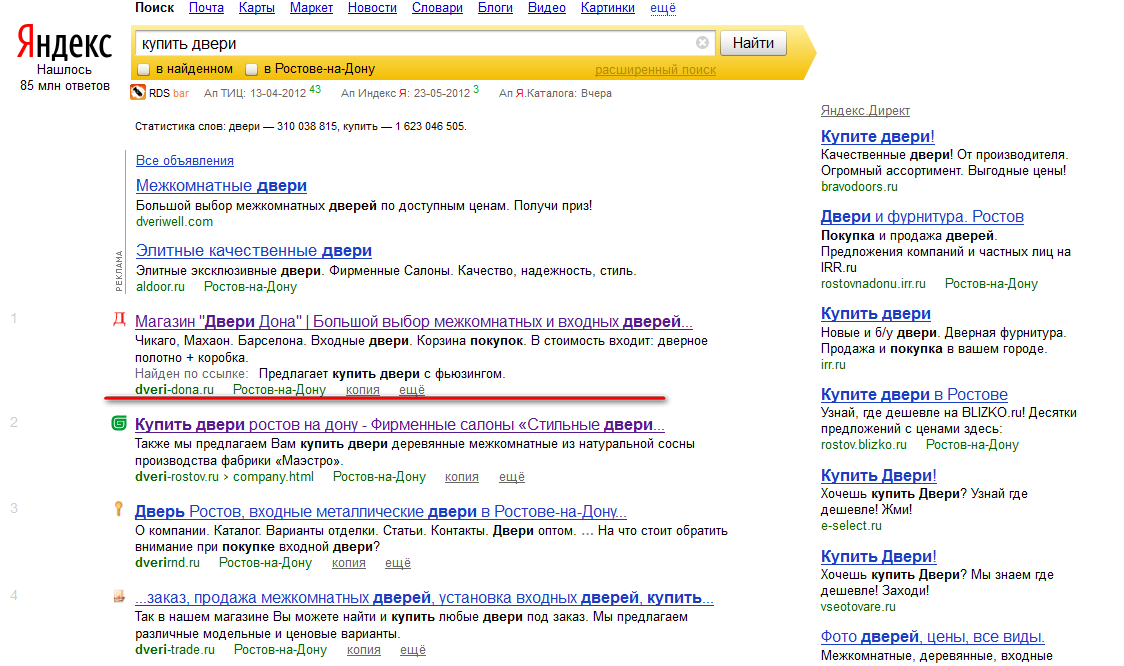Tick the 'в найденном' checkbox
This screenshot has width=1124, height=666.
click(x=143, y=70)
